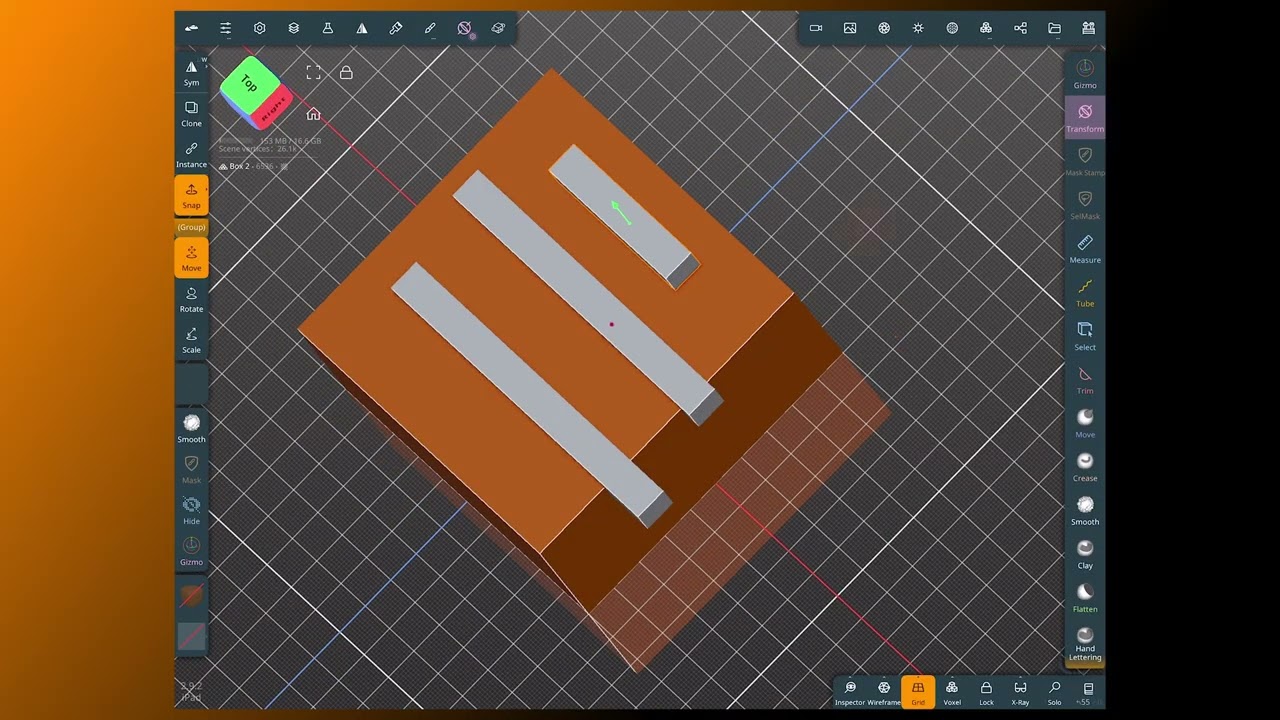The height and width of the screenshot is (720, 1280).
Task: Create an Instance of the object
Action: [x=191, y=154]
